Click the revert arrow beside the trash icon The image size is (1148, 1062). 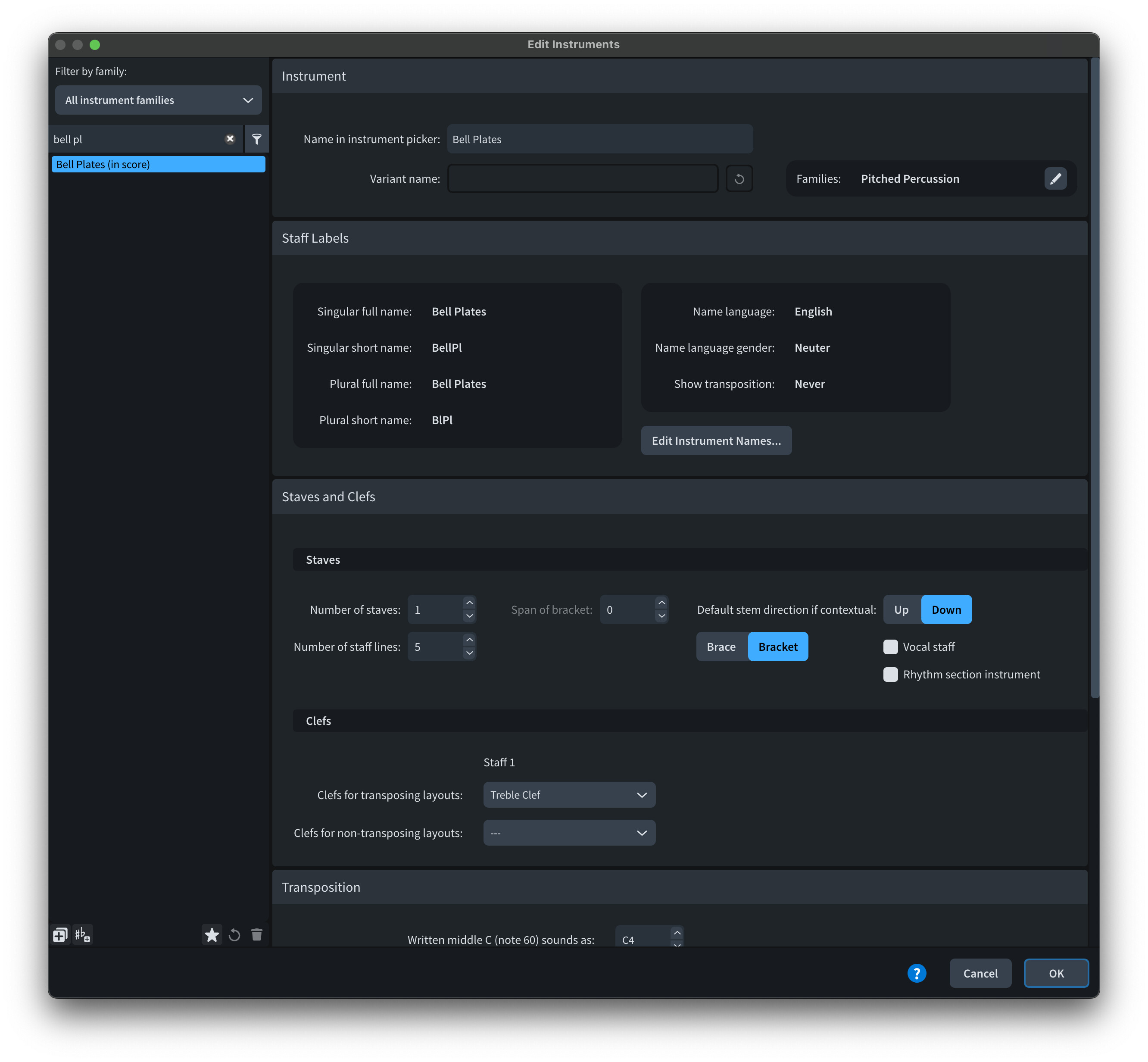click(234, 935)
